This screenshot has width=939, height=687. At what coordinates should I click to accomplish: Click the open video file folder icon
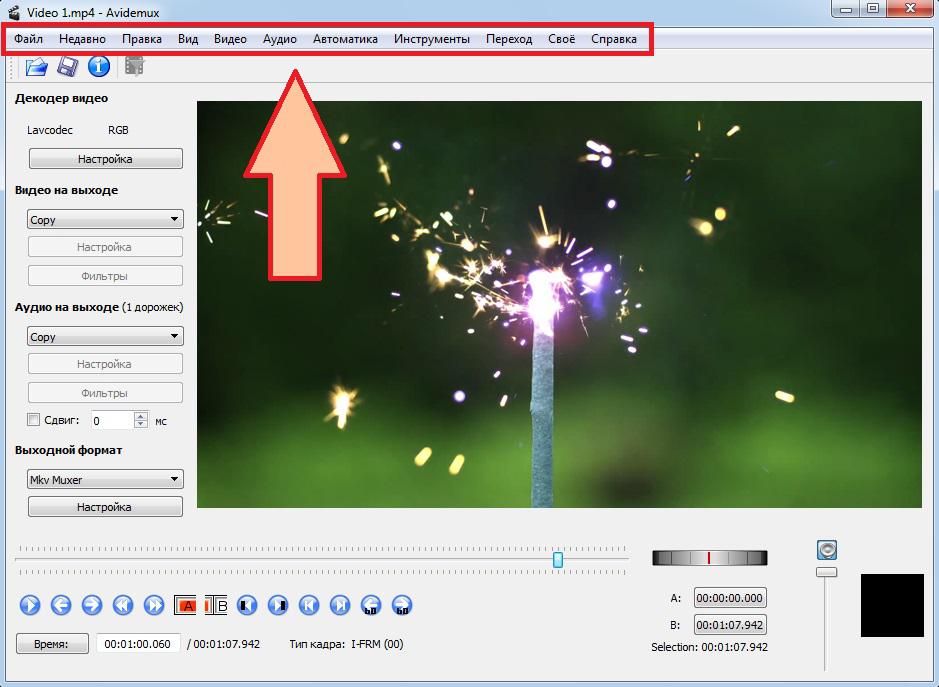37,67
